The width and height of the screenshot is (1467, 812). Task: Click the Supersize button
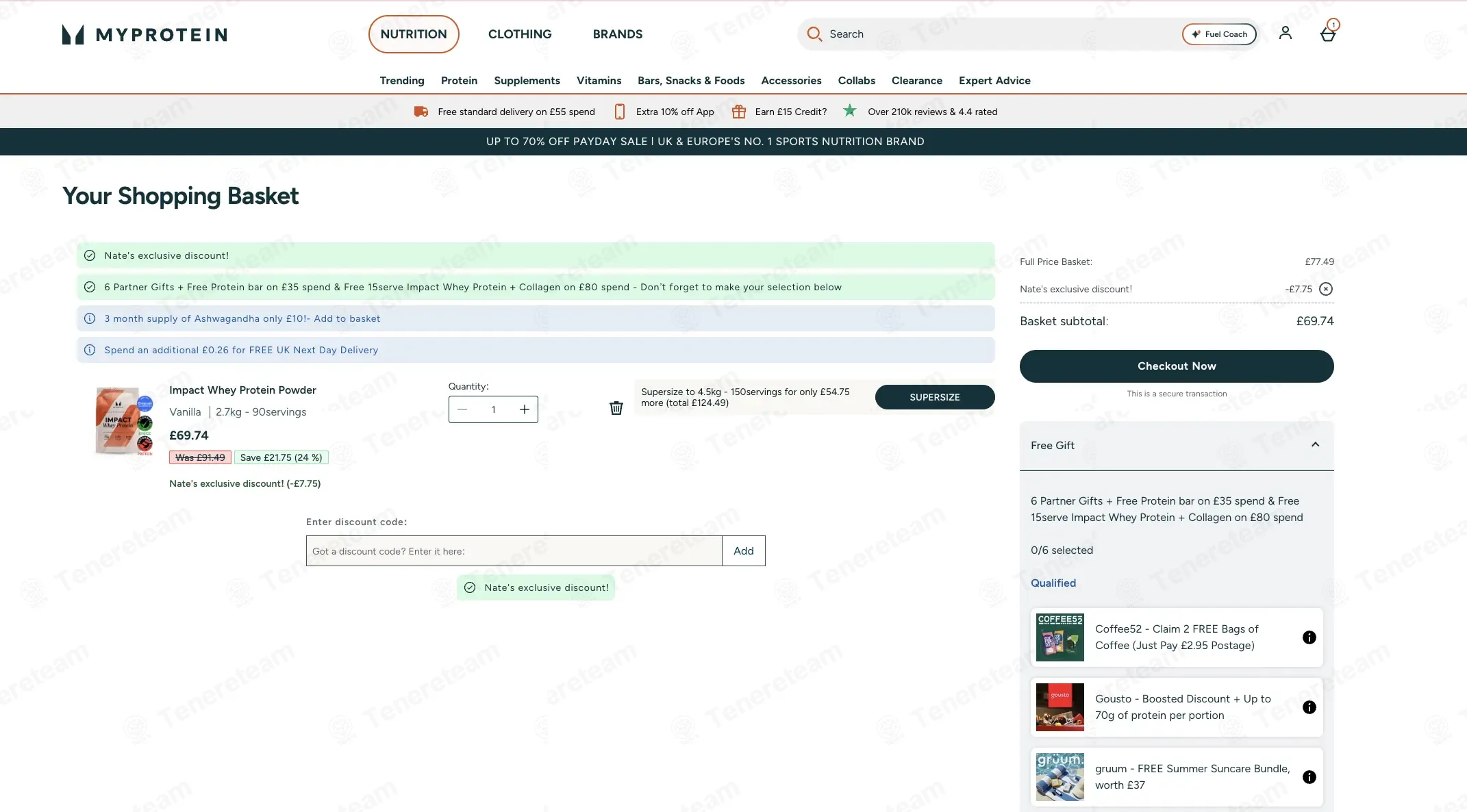[935, 397]
